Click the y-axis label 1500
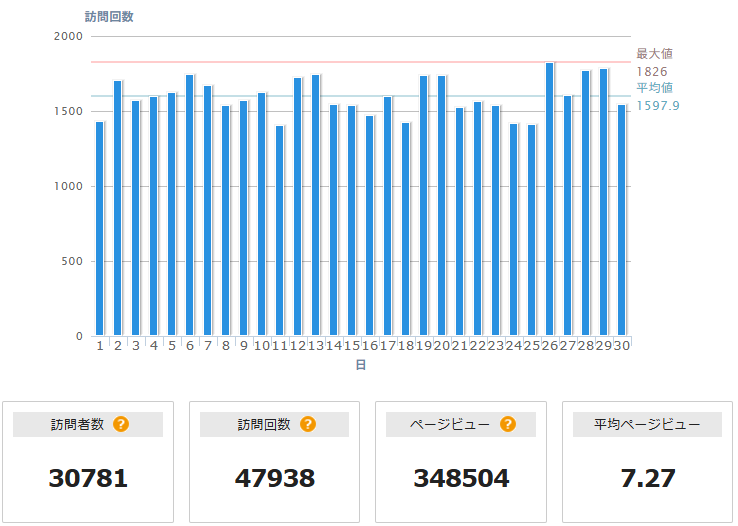 68,112
